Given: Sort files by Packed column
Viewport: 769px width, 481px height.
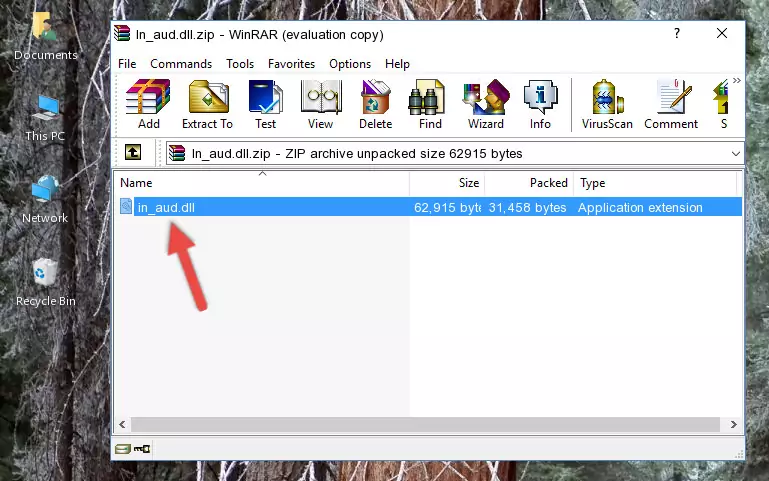Looking at the screenshot, I should [x=529, y=183].
